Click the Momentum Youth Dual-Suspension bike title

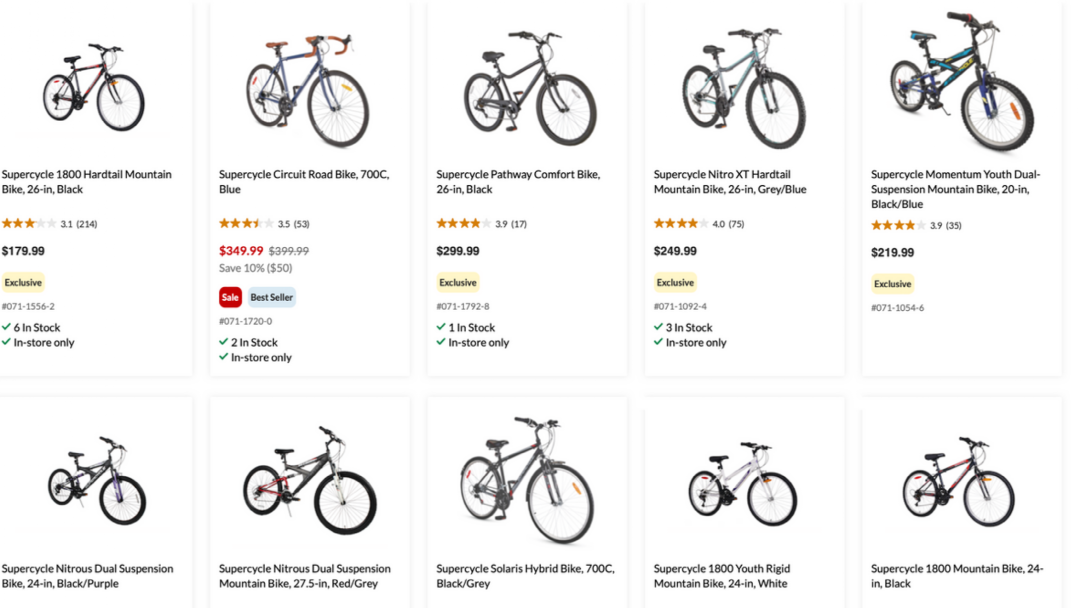pos(955,189)
